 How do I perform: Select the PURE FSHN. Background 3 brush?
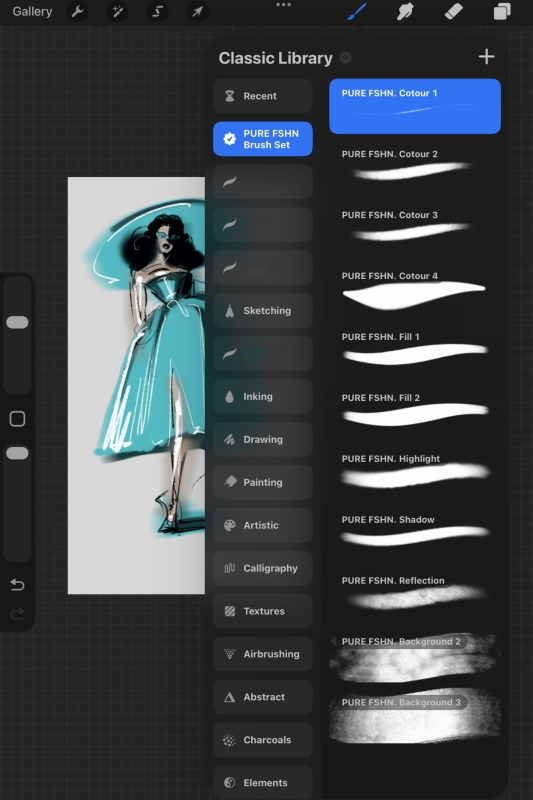pyautogui.click(x=415, y=717)
